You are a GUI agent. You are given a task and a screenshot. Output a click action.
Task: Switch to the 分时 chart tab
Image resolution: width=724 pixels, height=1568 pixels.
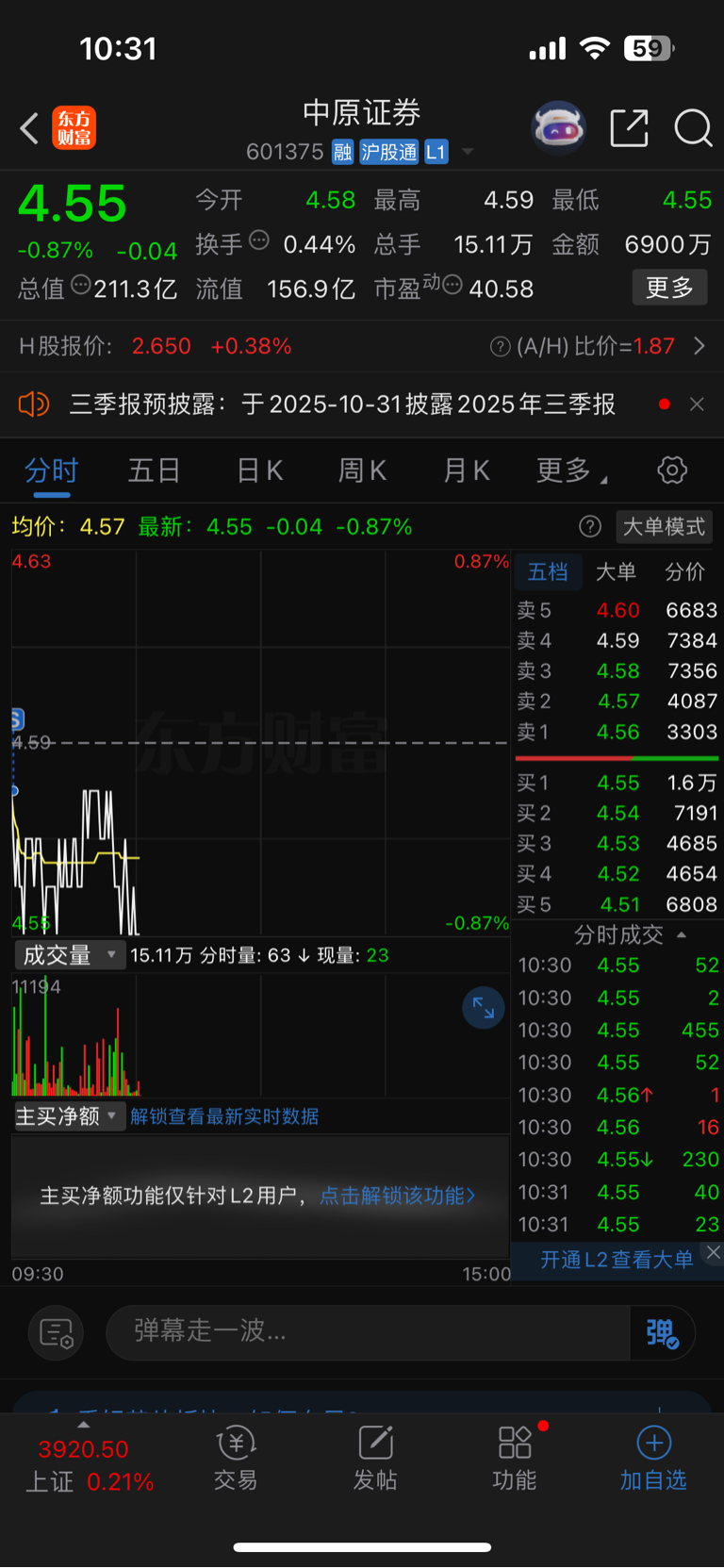[x=51, y=470]
